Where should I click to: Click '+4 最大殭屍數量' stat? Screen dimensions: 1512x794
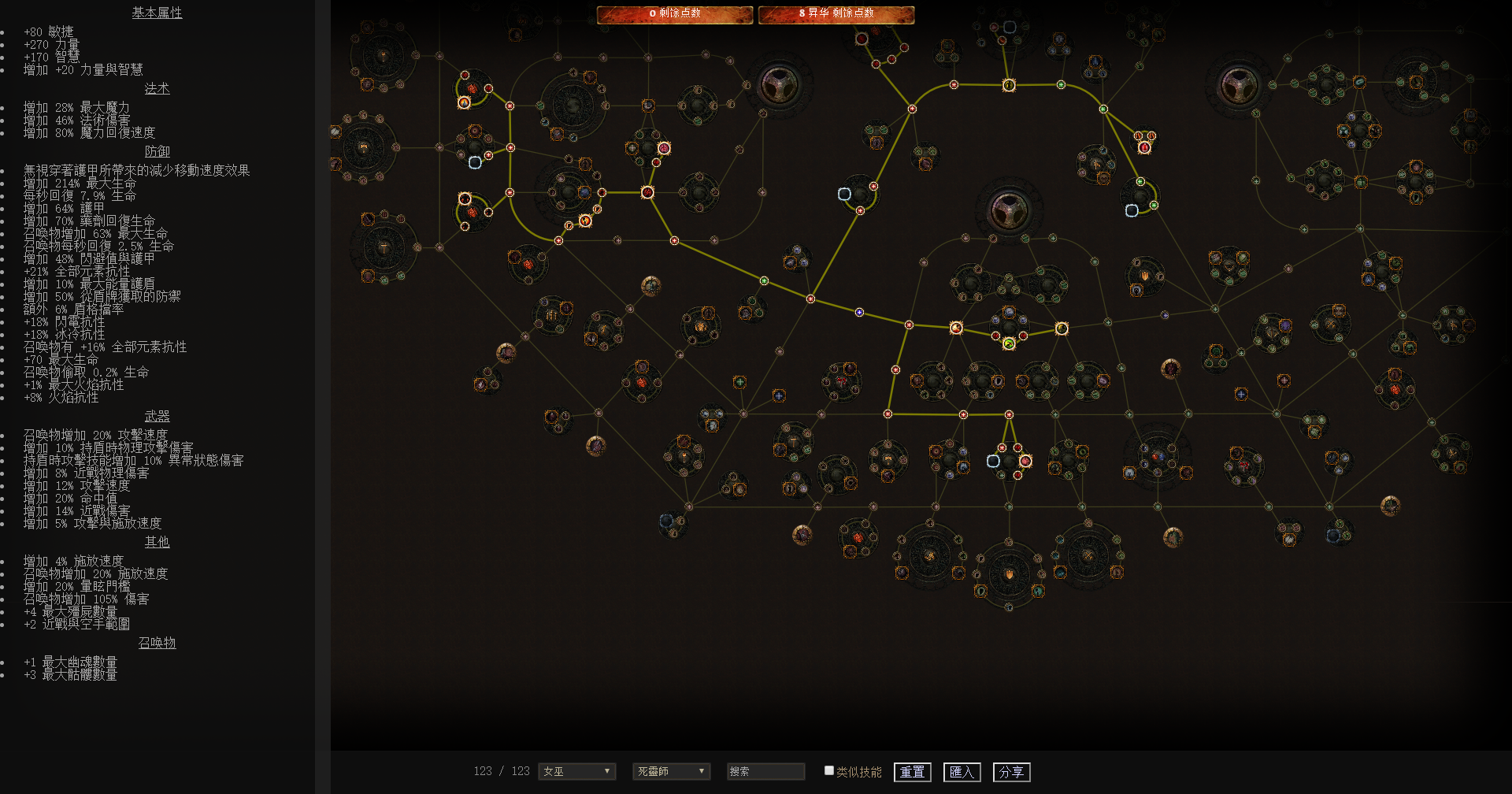[70, 611]
